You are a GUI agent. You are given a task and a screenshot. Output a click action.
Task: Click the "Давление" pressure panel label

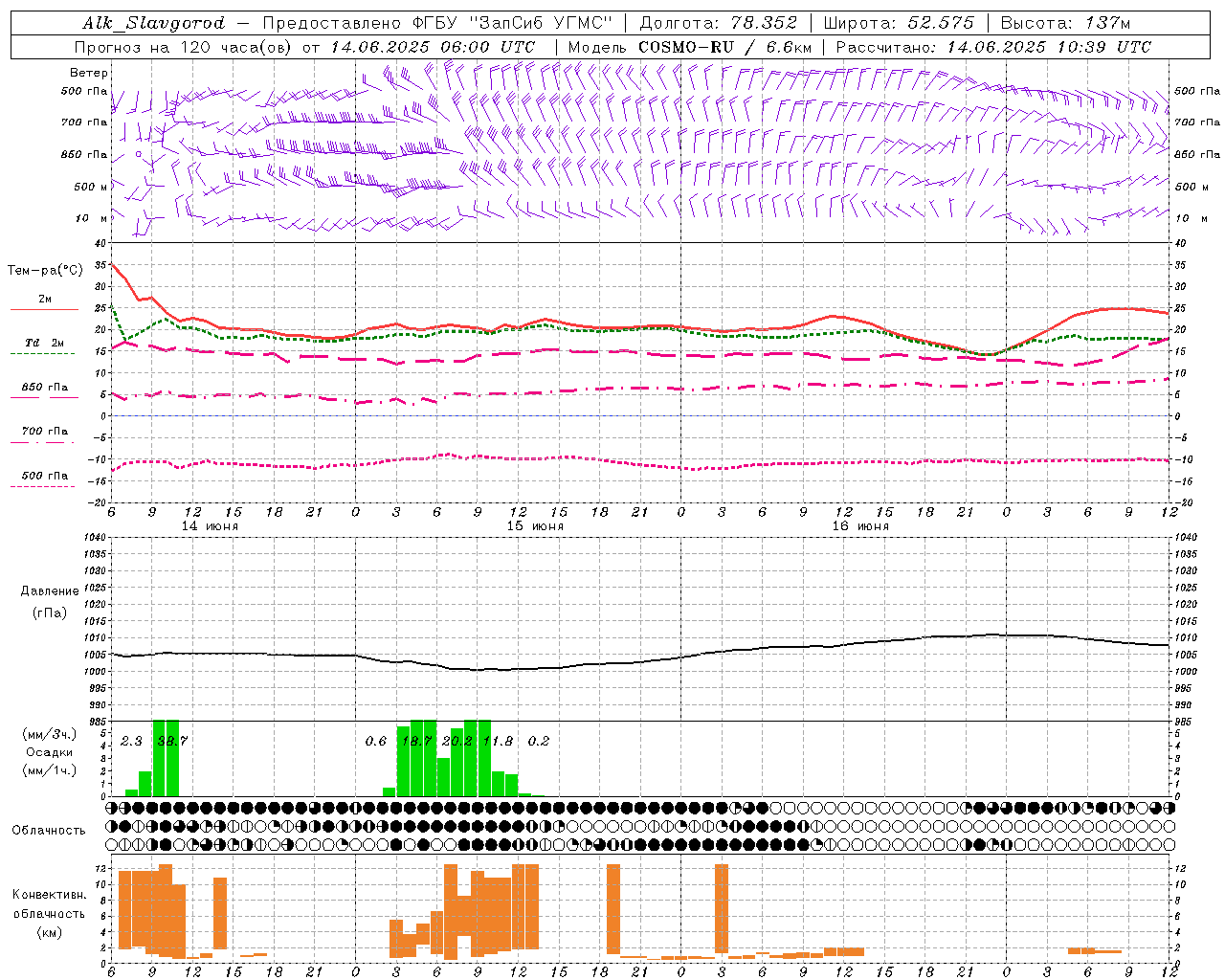click(x=50, y=591)
